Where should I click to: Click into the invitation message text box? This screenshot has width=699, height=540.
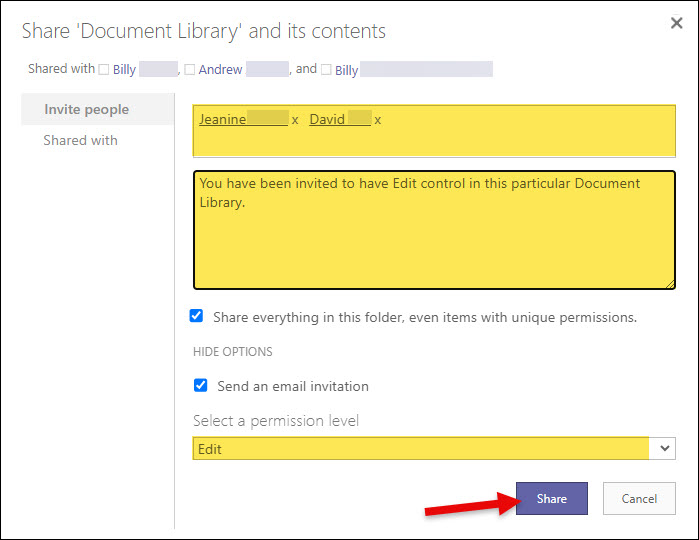(x=434, y=230)
